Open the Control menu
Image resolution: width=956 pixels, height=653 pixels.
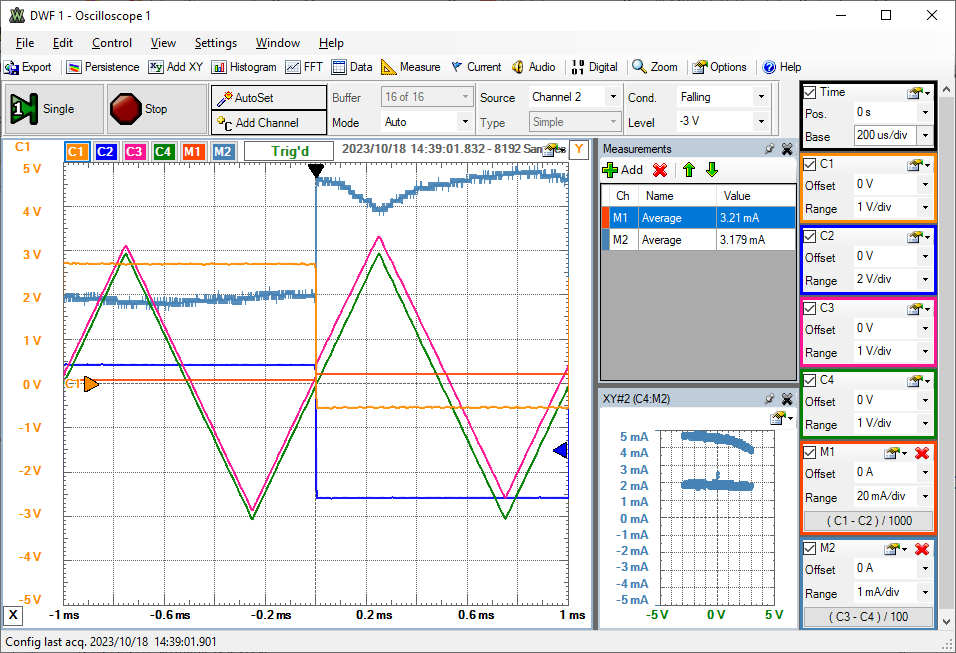point(111,43)
